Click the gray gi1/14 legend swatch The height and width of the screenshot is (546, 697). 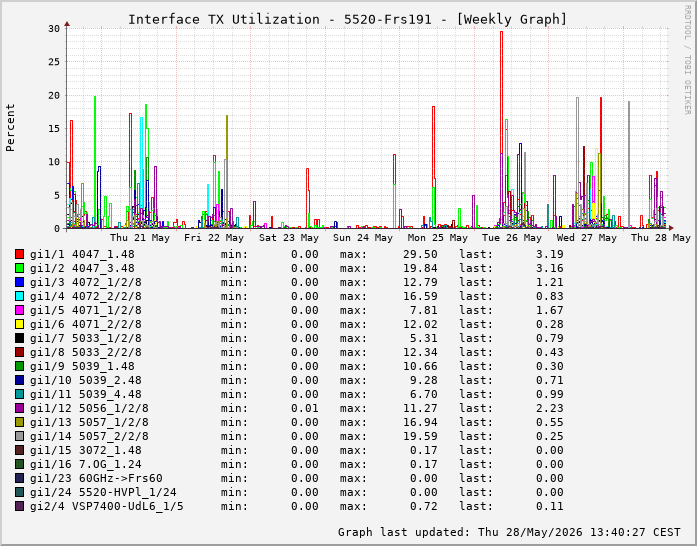(19, 436)
